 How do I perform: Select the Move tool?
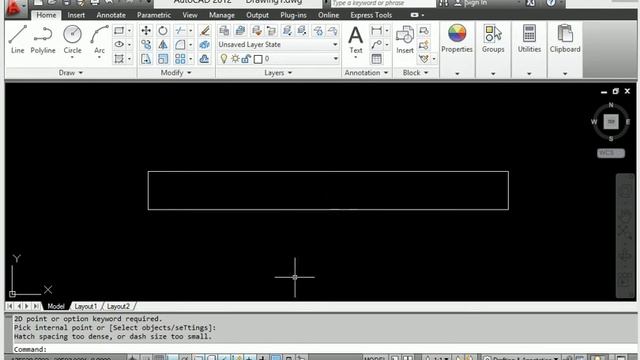point(146,31)
